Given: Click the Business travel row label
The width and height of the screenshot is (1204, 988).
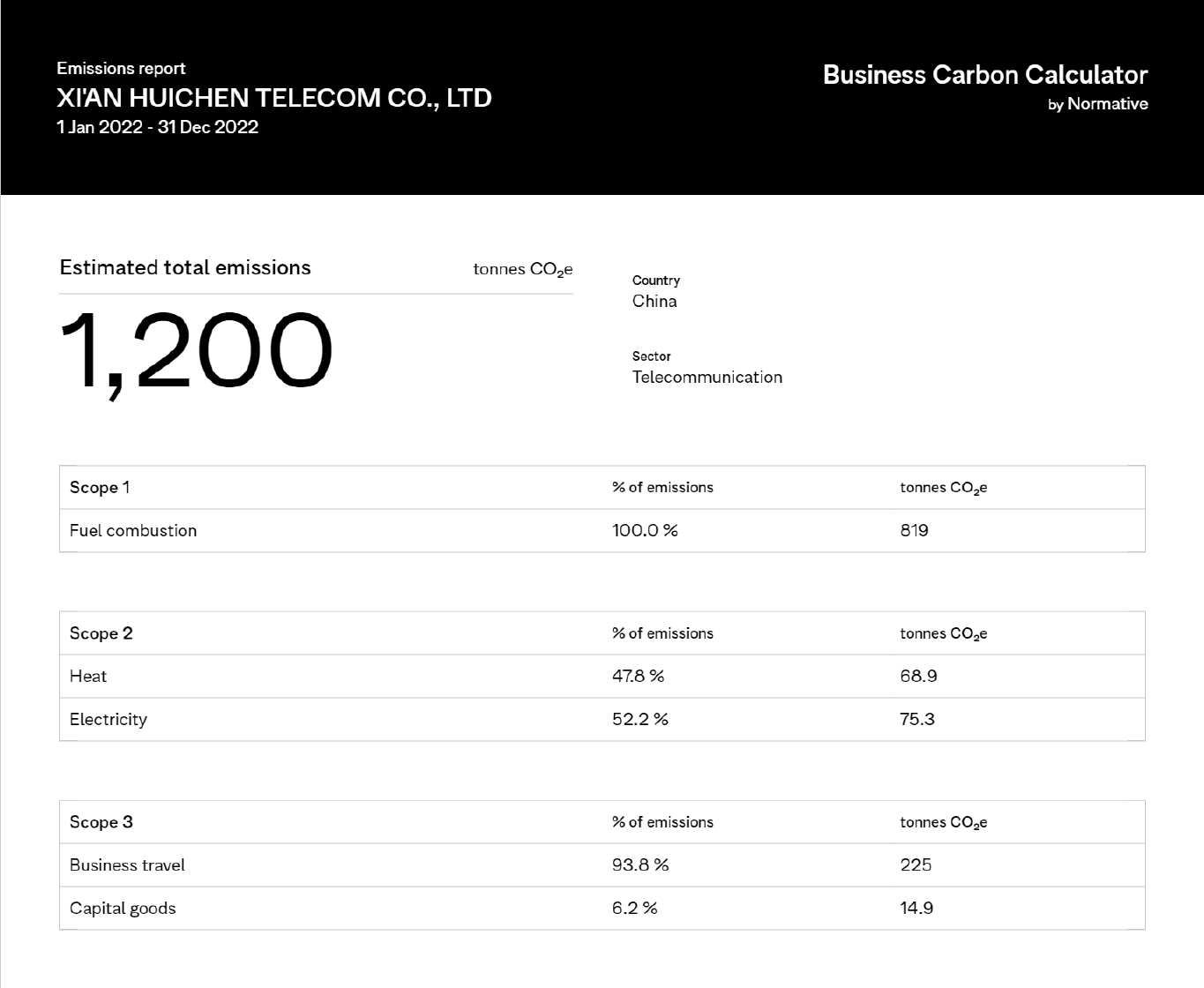Looking at the screenshot, I should 127,865.
